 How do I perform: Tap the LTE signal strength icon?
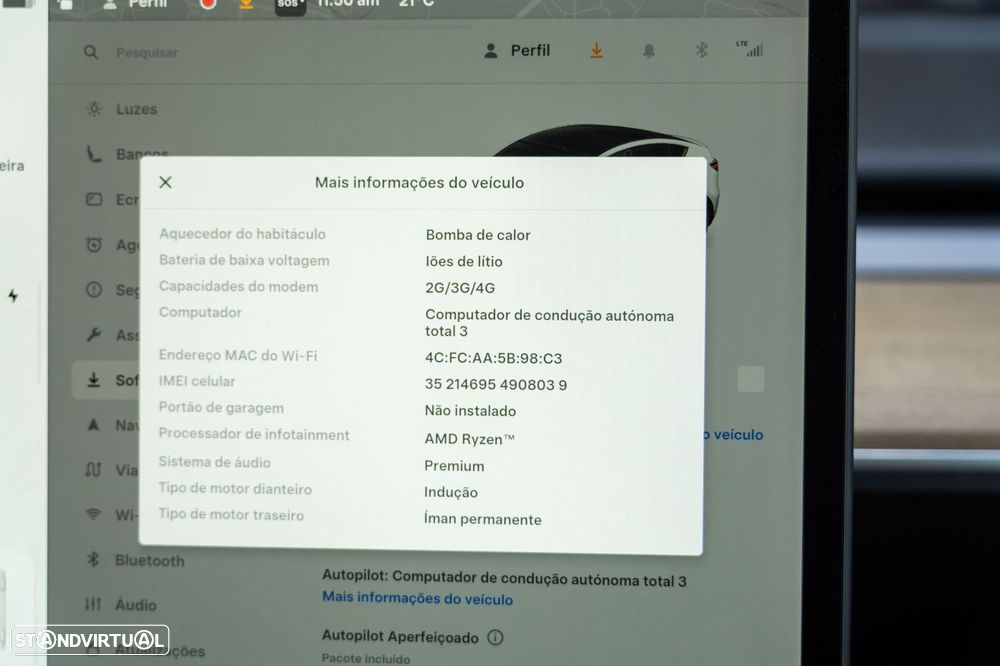coord(750,48)
